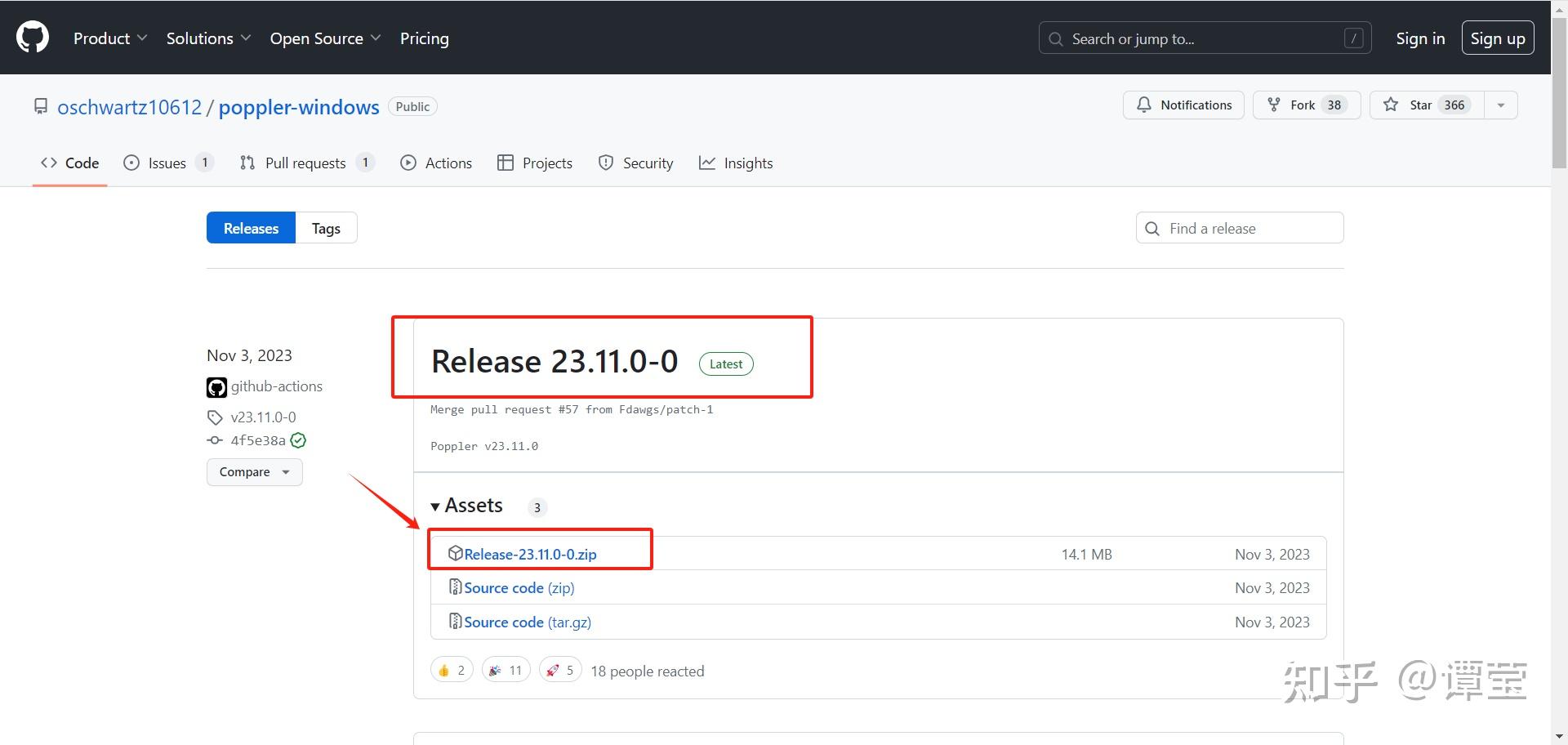Click the Notifications button
The image size is (1568, 745).
1183,105
